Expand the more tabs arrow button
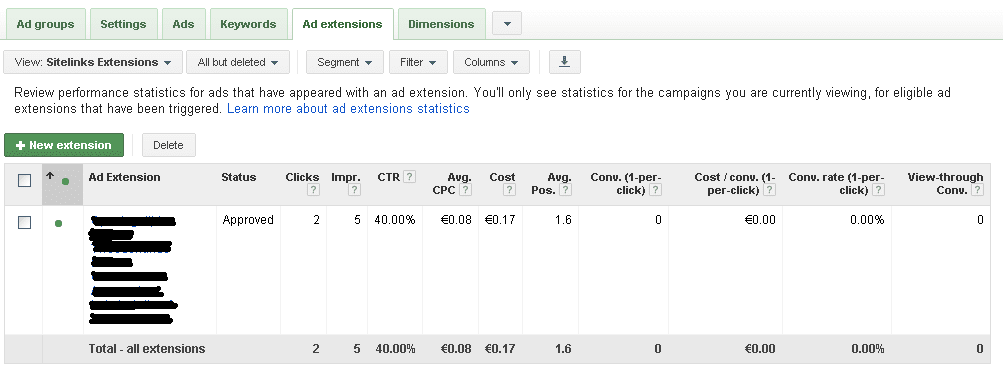Screen dimensions: 1003x370 click(x=507, y=24)
